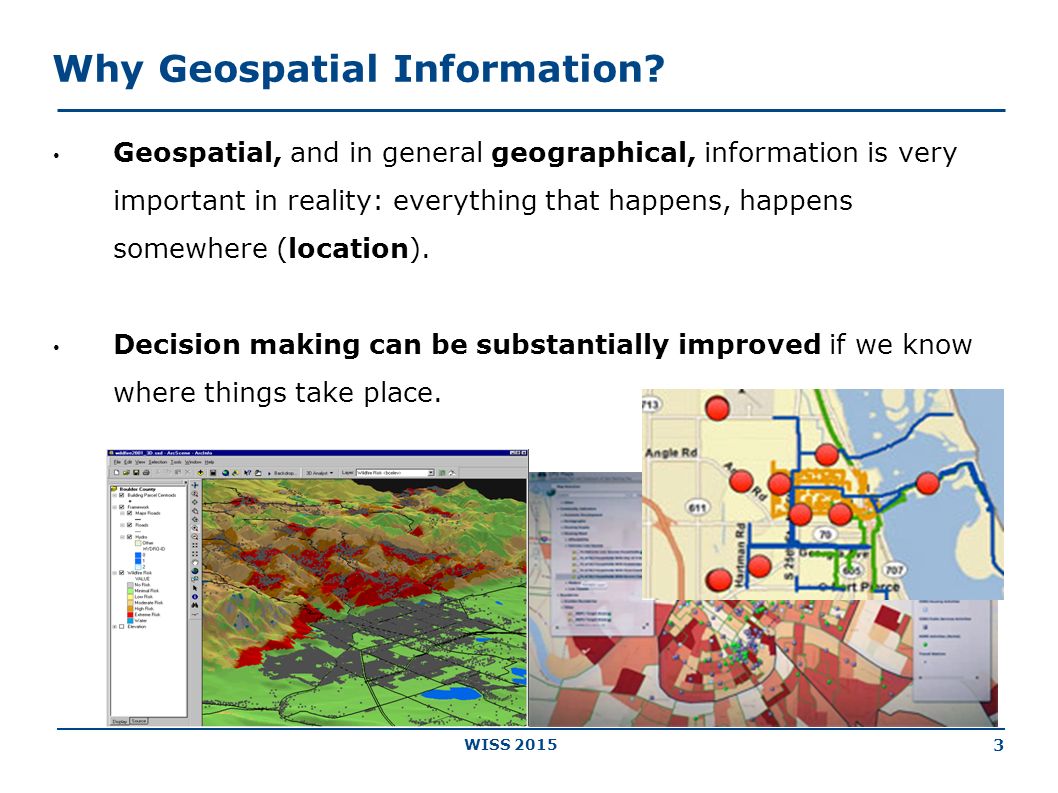Open the Help menu in ArcScene

point(209,462)
